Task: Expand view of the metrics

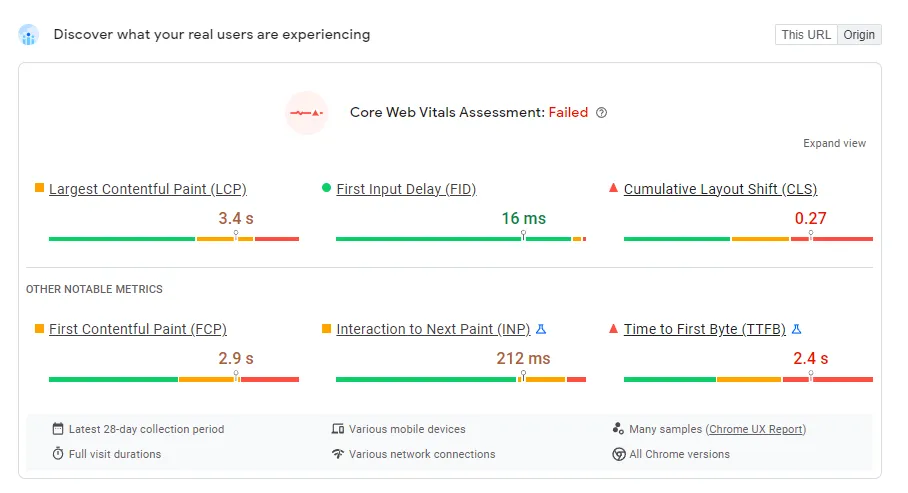Action: pyautogui.click(x=834, y=144)
